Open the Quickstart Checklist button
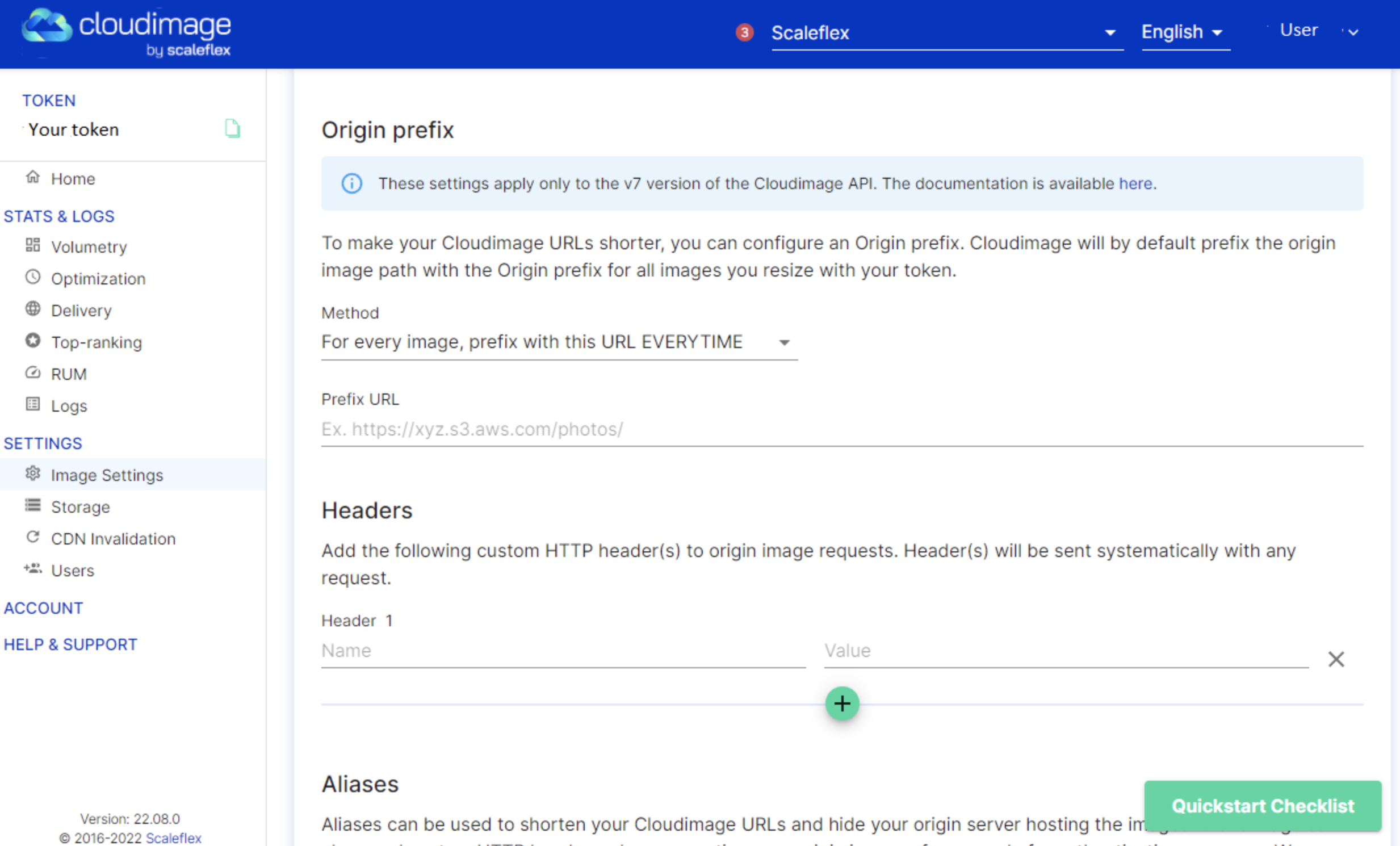Viewport: 1400px width, 846px height. [x=1263, y=806]
